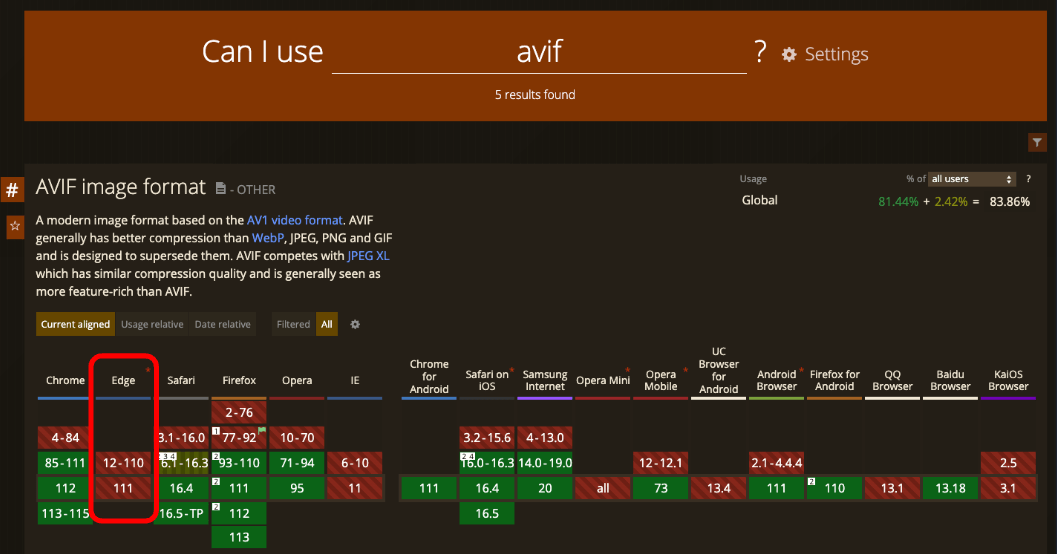Select Safari 16.4 version cell
Screen dimensions: 1057x554
[181, 488]
